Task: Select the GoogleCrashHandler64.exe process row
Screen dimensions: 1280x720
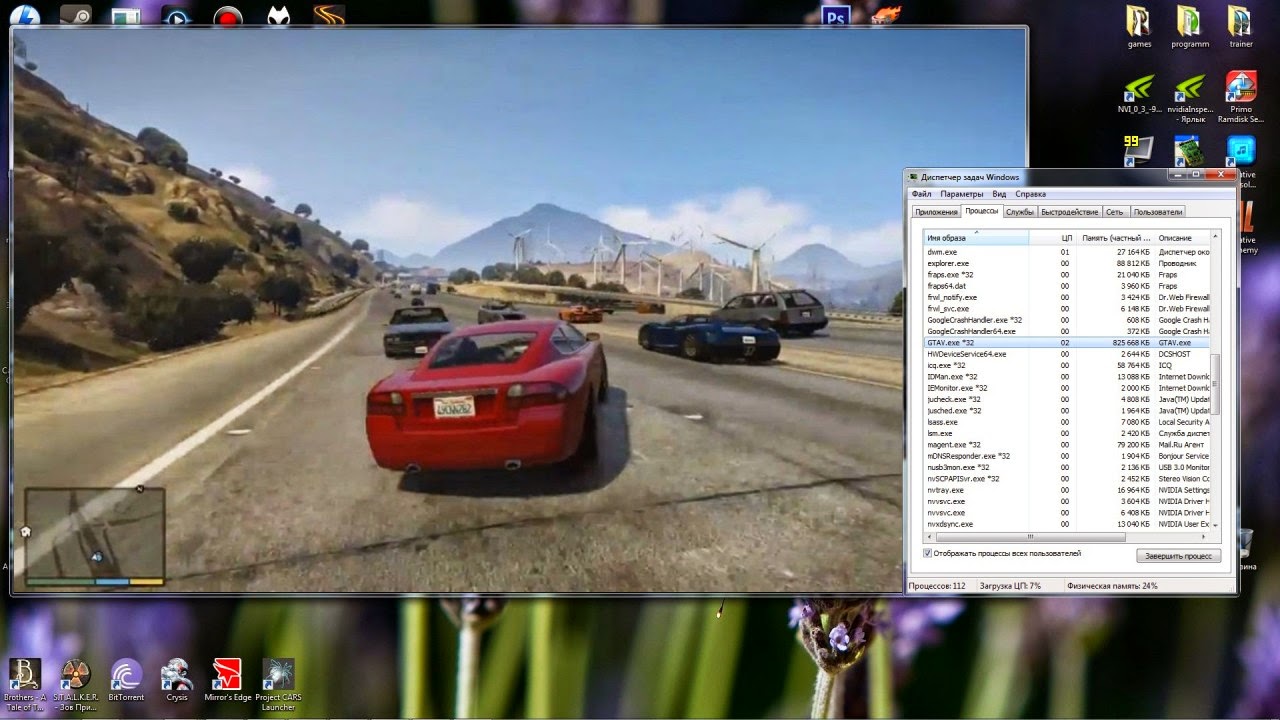Action: tap(1067, 331)
